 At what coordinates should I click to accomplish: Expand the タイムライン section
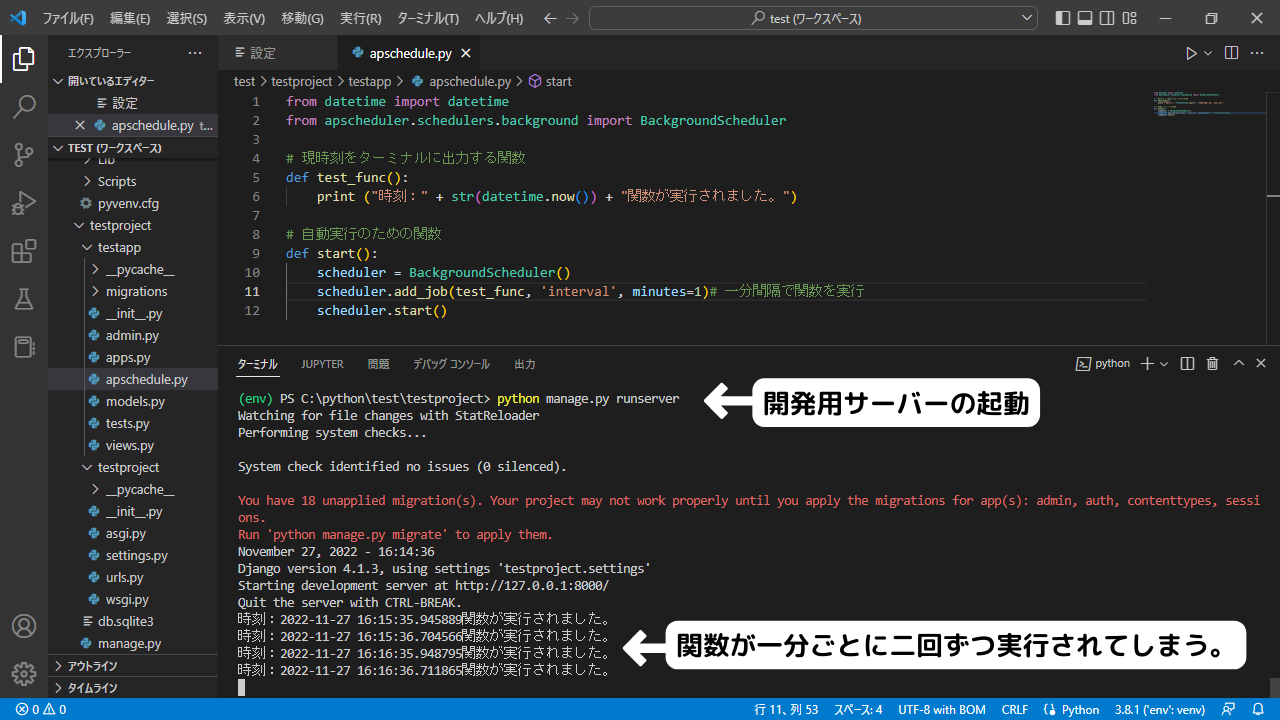tap(133, 688)
